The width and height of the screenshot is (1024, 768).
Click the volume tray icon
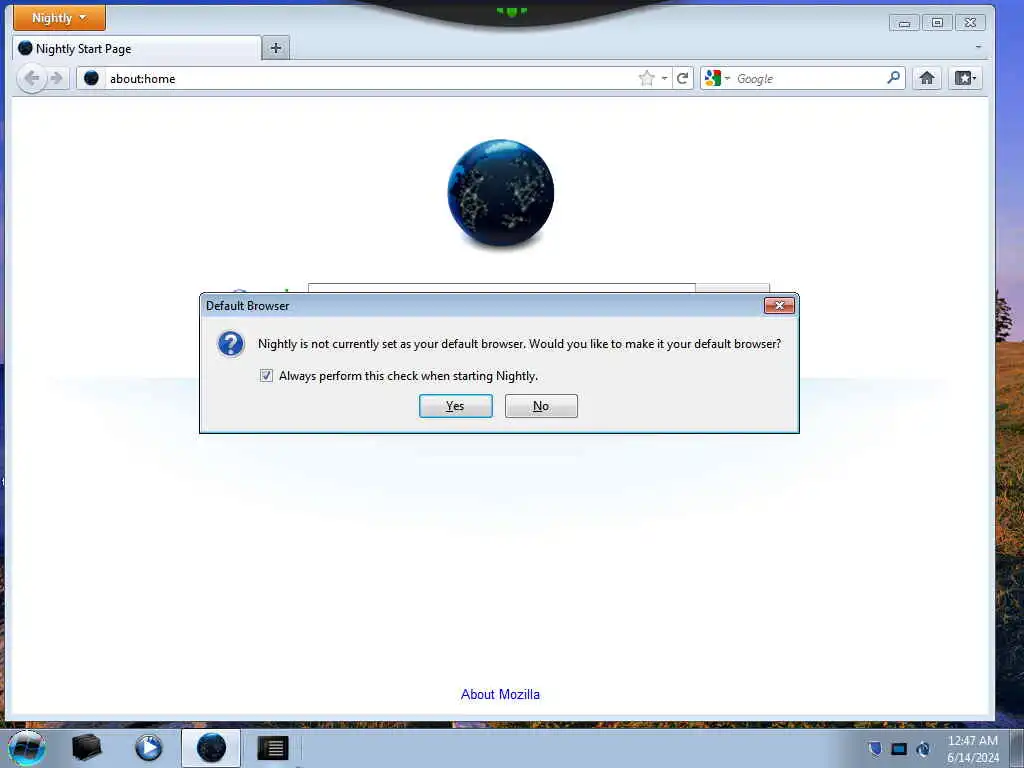pyautogui.click(x=923, y=749)
